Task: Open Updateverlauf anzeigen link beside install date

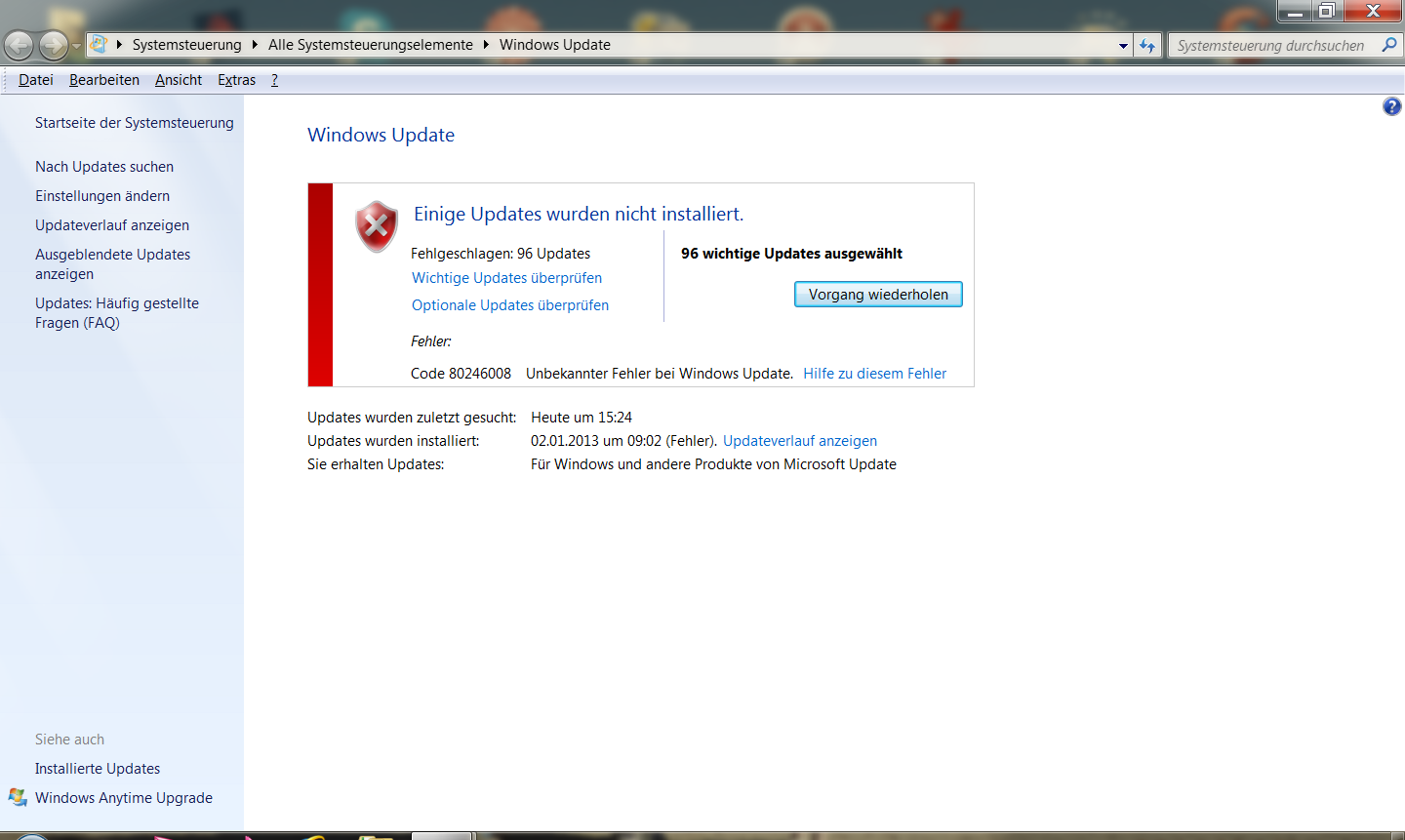Action: pos(800,441)
